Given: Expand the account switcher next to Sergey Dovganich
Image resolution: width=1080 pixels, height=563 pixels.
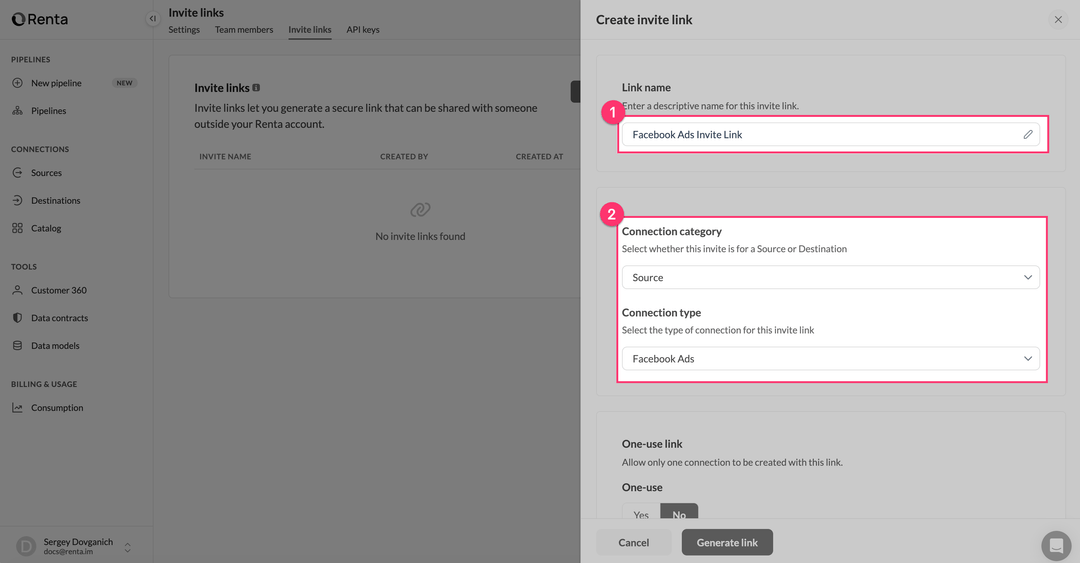Looking at the screenshot, I should 127,547.
